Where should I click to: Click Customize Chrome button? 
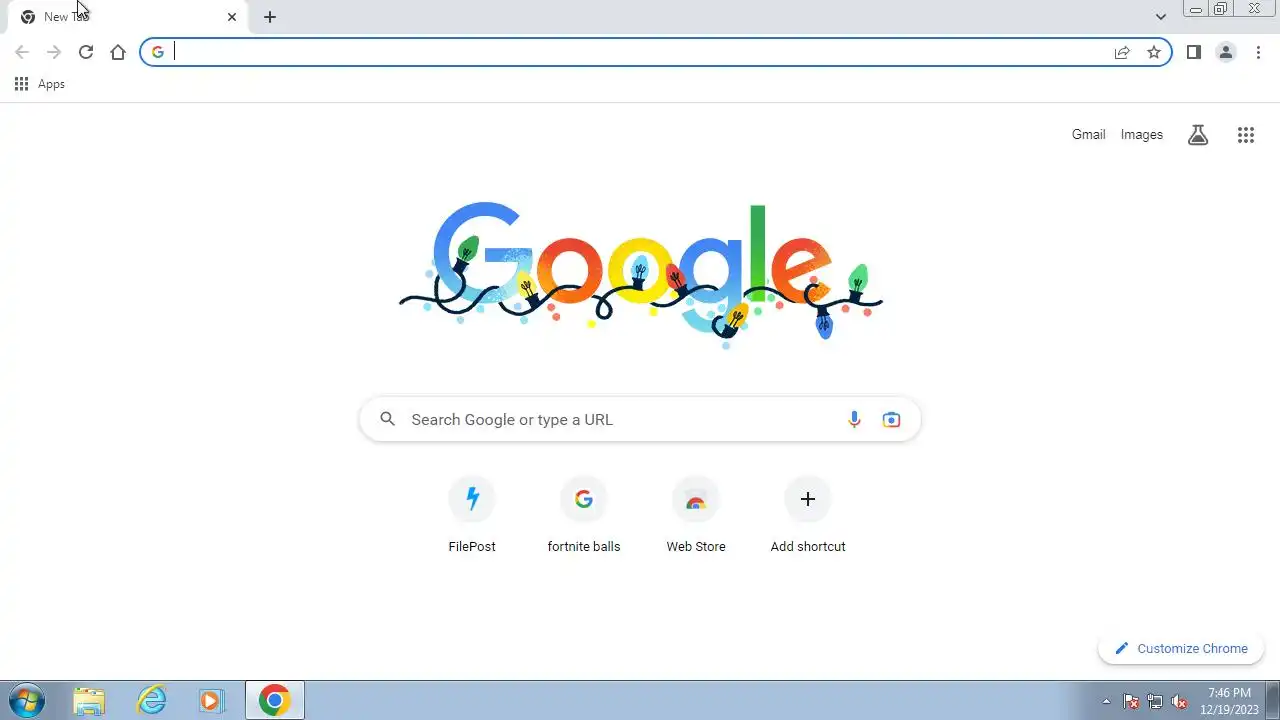tap(1181, 649)
